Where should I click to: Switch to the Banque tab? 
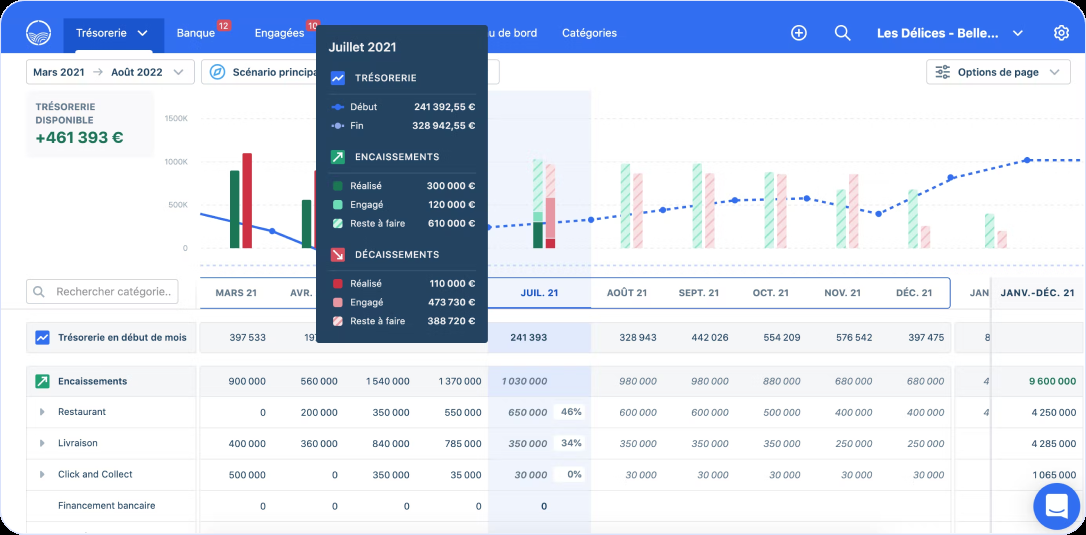pos(196,33)
